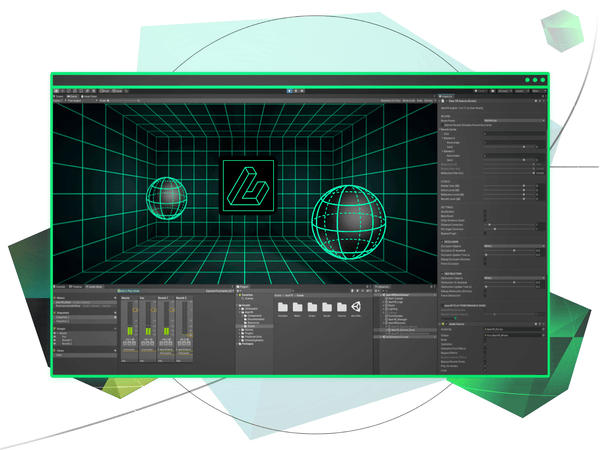Image resolution: width=600 pixels, height=450 pixels.
Task: Toggle the Pivot handle position button
Action: (x=104, y=91)
